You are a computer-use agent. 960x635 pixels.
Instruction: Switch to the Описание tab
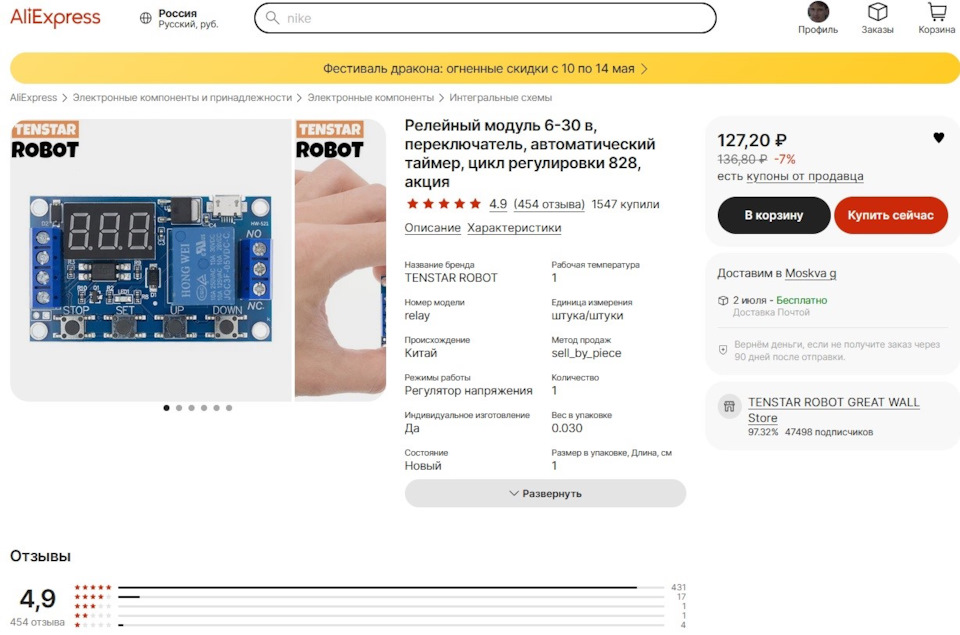[x=432, y=228]
